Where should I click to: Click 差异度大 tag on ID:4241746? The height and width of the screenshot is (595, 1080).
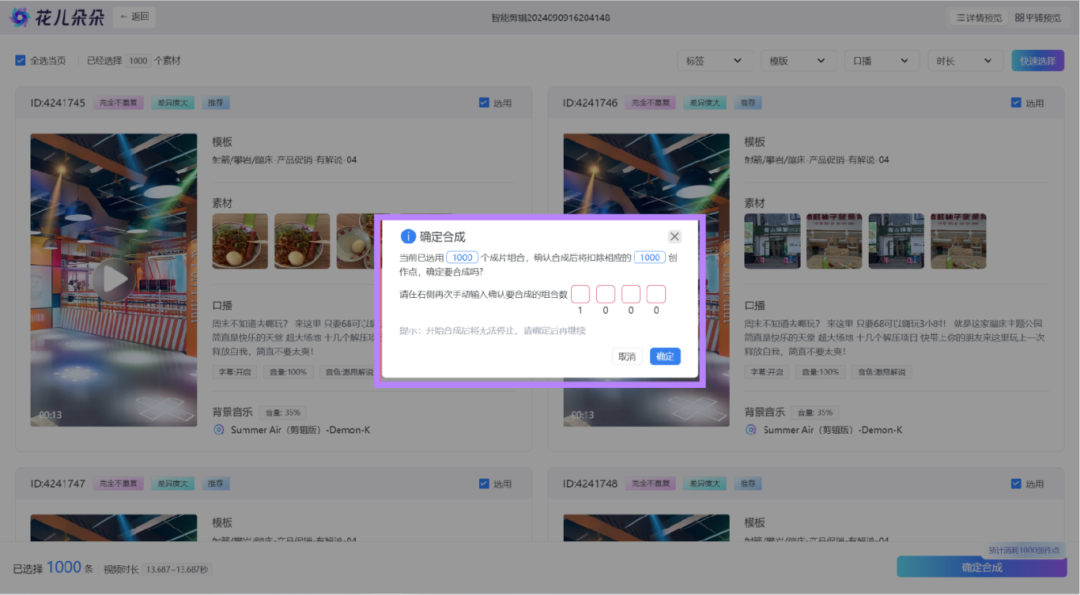(x=705, y=103)
